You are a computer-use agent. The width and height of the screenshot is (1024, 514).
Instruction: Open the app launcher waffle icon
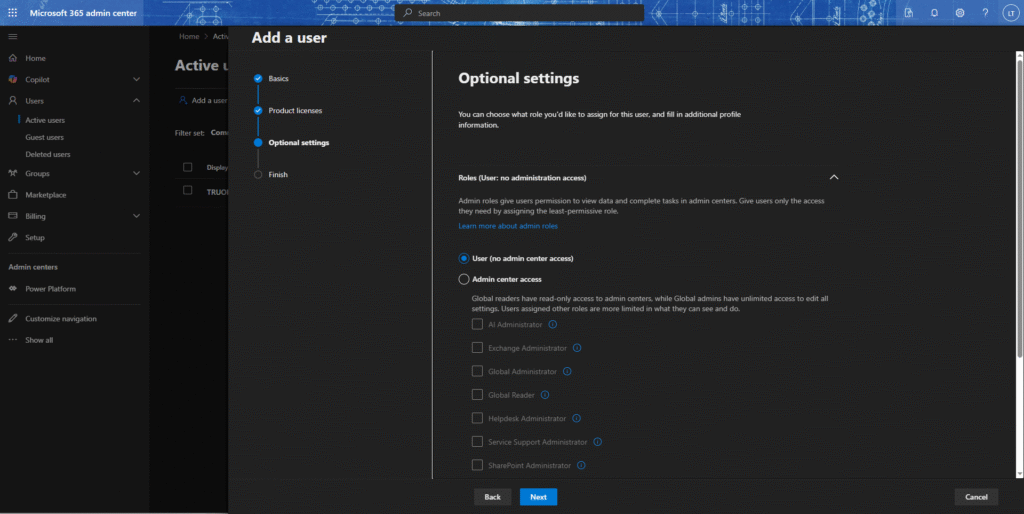point(12,13)
